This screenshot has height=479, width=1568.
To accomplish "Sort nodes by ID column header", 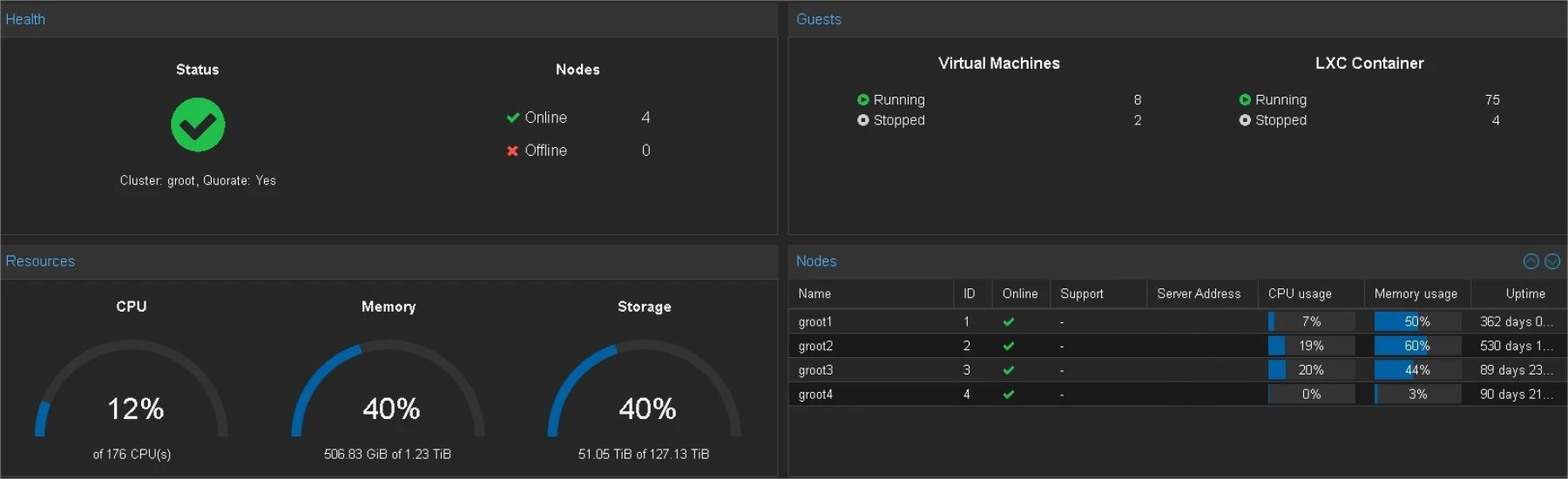I will coord(973,293).
